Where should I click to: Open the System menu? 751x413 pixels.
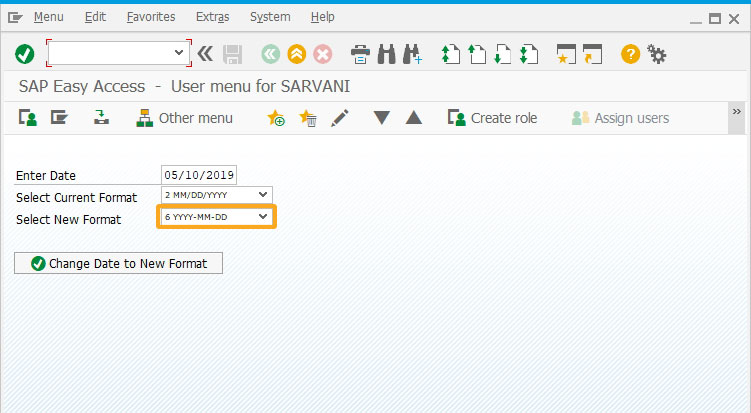(270, 17)
